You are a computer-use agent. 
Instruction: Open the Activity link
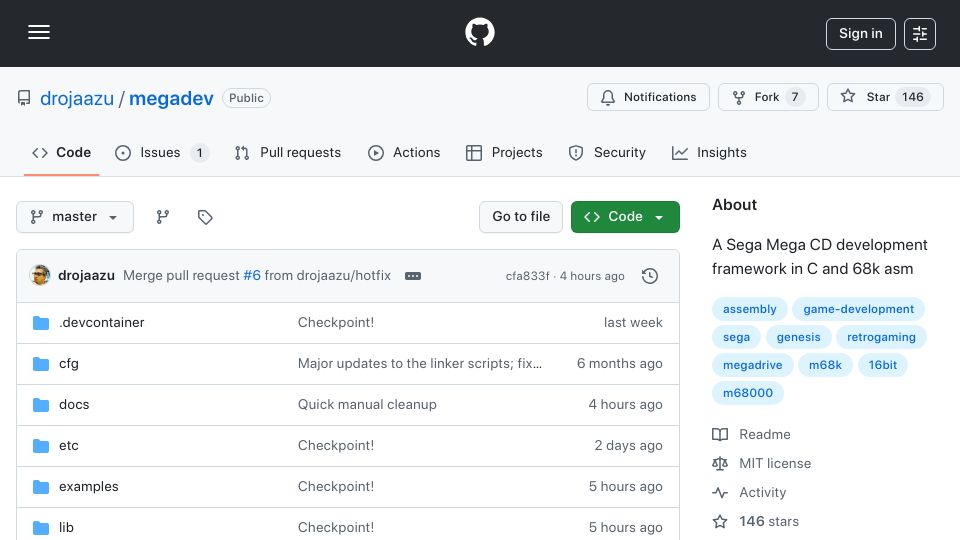click(749, 493)
